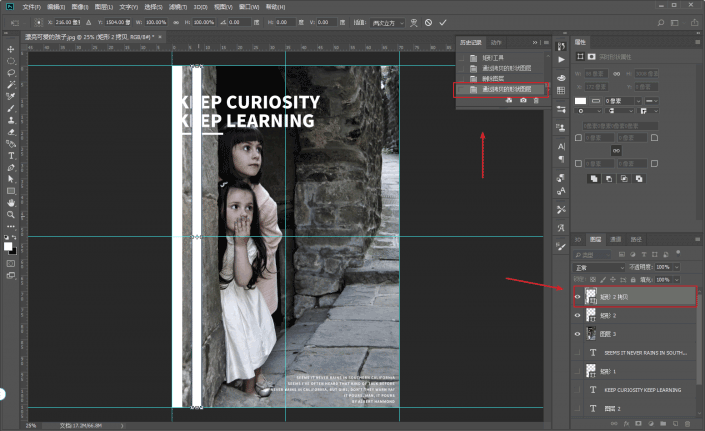
Task: Open the layer fill percentage dropdown arrow
Action: (x=677, y=280)
